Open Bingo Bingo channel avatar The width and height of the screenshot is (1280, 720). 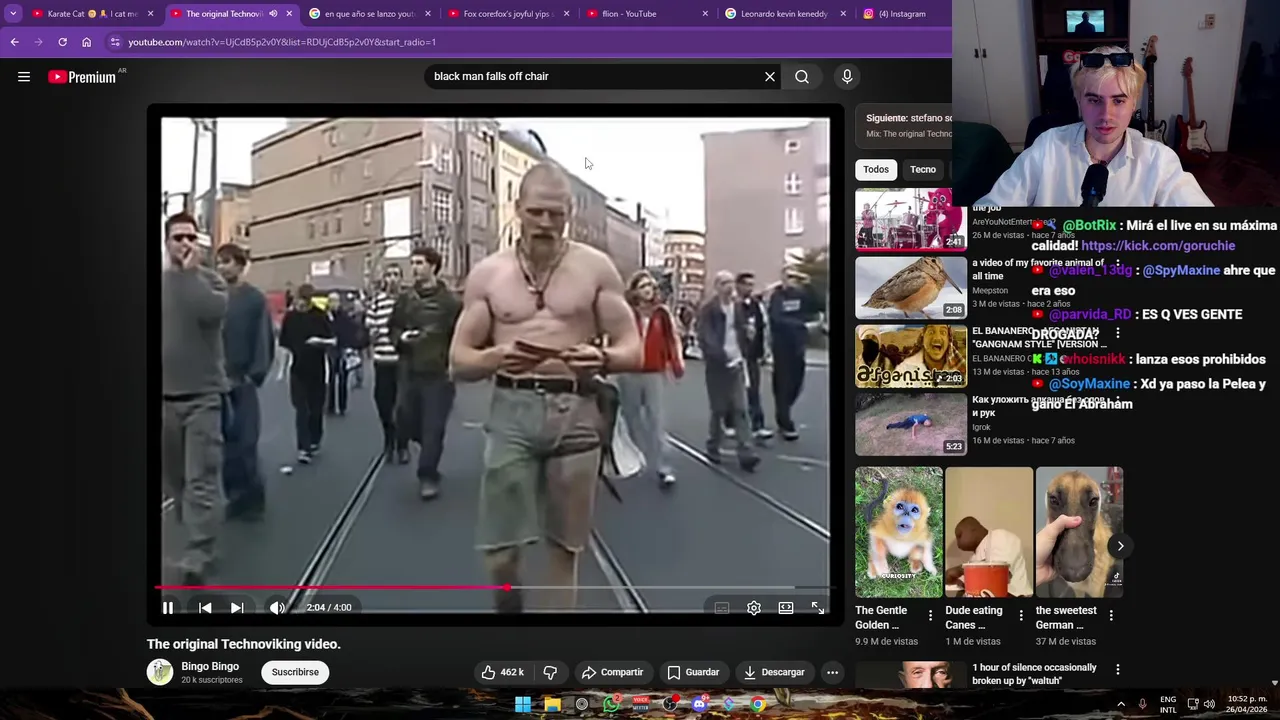click(160, 672)
